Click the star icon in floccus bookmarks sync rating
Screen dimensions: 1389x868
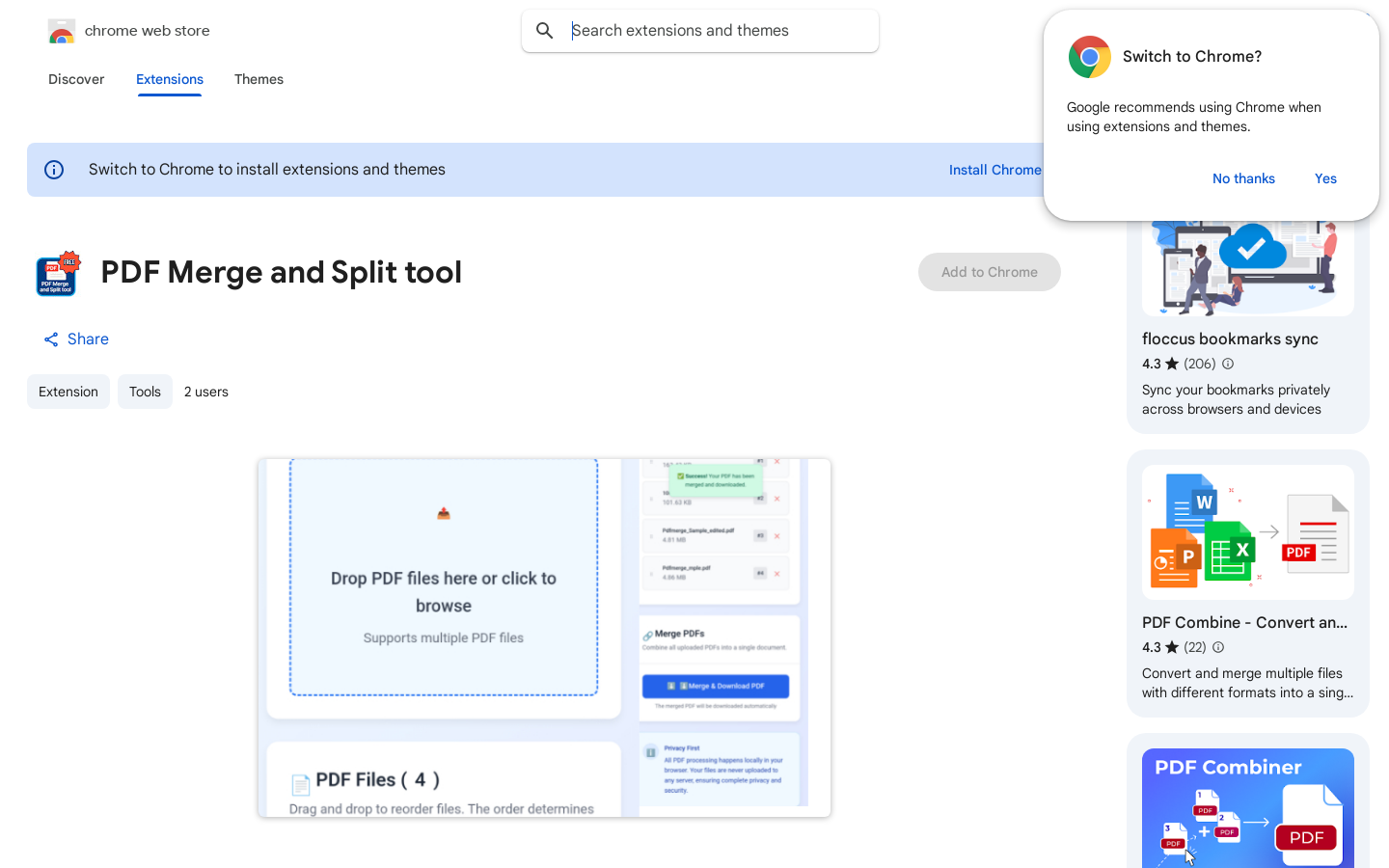pyautogui.click(x=1172, y=364)
